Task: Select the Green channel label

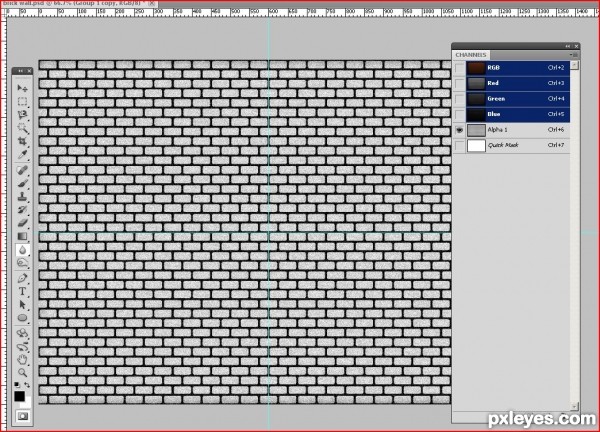Action: [x=496, y=99]
